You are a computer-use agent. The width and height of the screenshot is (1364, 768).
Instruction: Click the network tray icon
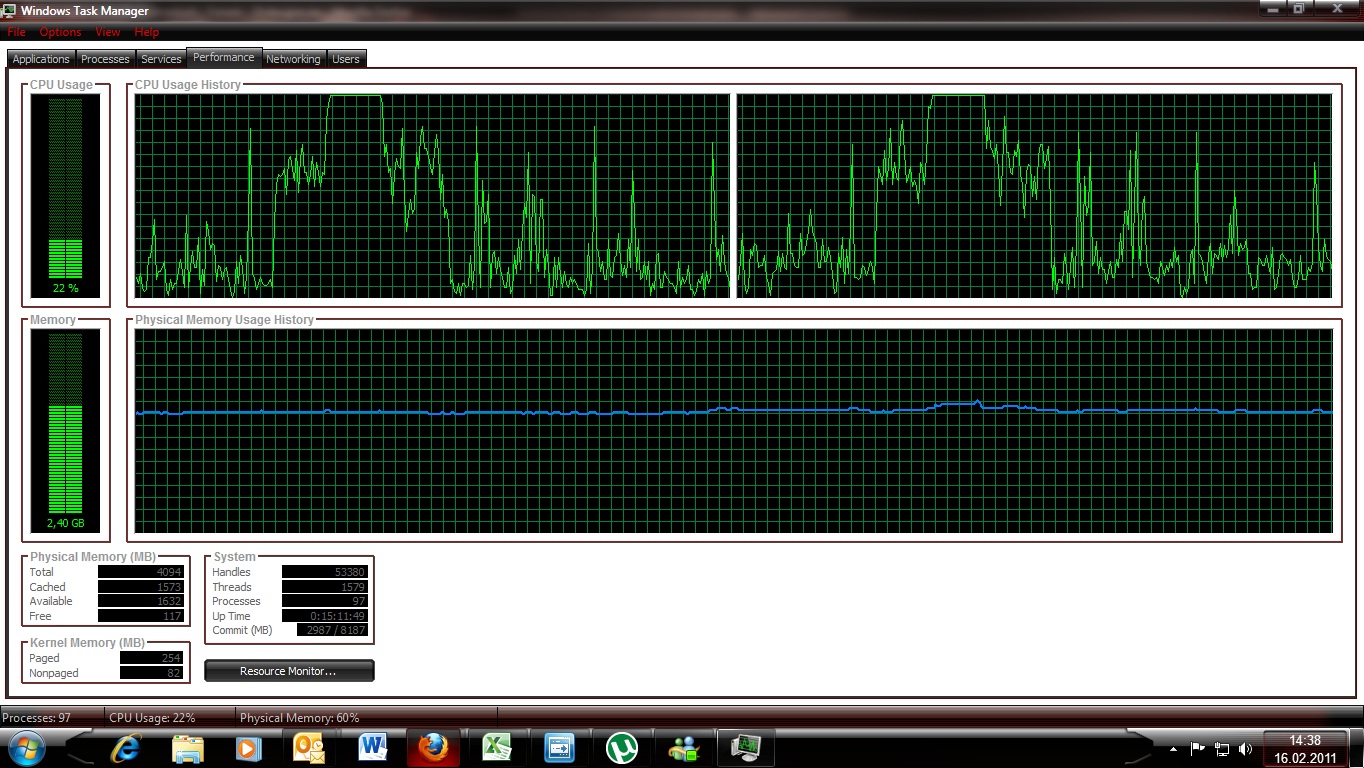click(1221, 748)
